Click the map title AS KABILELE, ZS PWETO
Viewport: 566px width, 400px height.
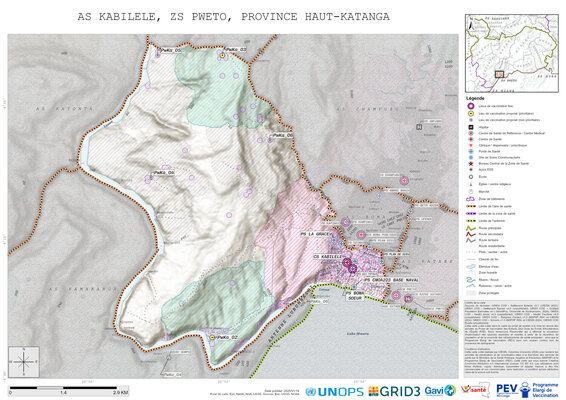pyautogui.click(x=234, y=17)
